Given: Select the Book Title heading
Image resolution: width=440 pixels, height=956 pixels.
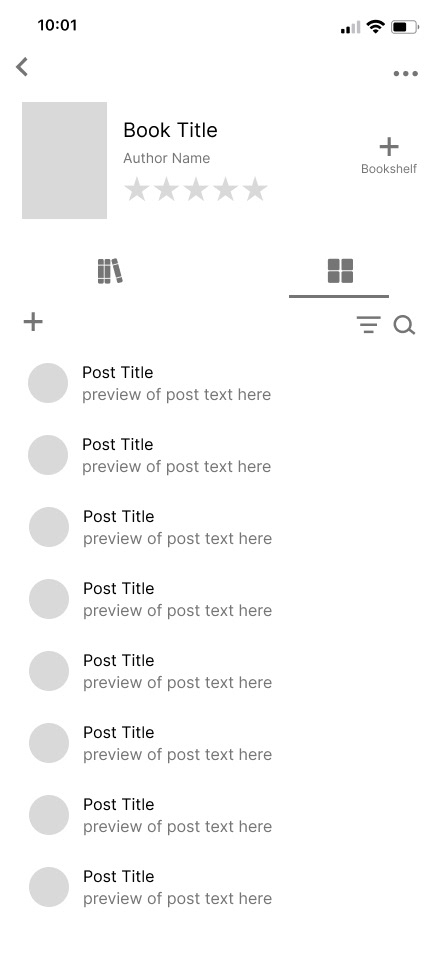Looking at the screenshot, I should tap(170, 130).
